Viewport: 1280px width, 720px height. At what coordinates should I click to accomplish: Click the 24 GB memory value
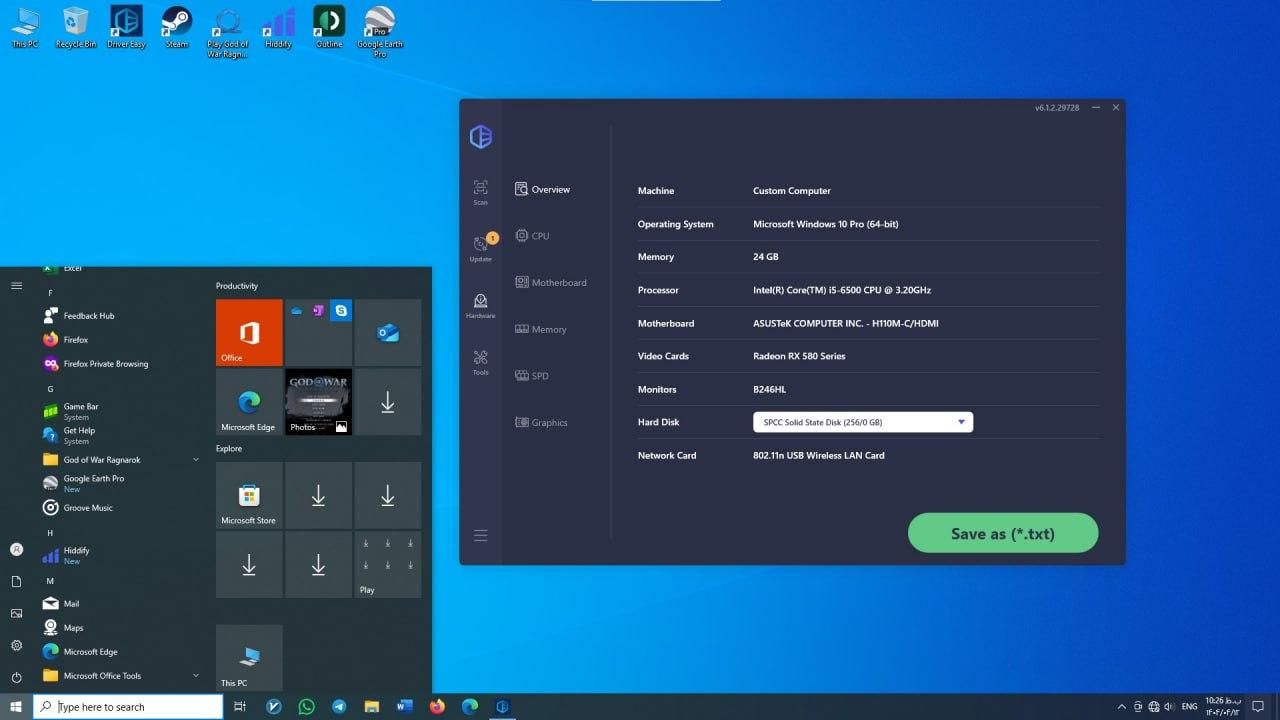pos(766,257)
